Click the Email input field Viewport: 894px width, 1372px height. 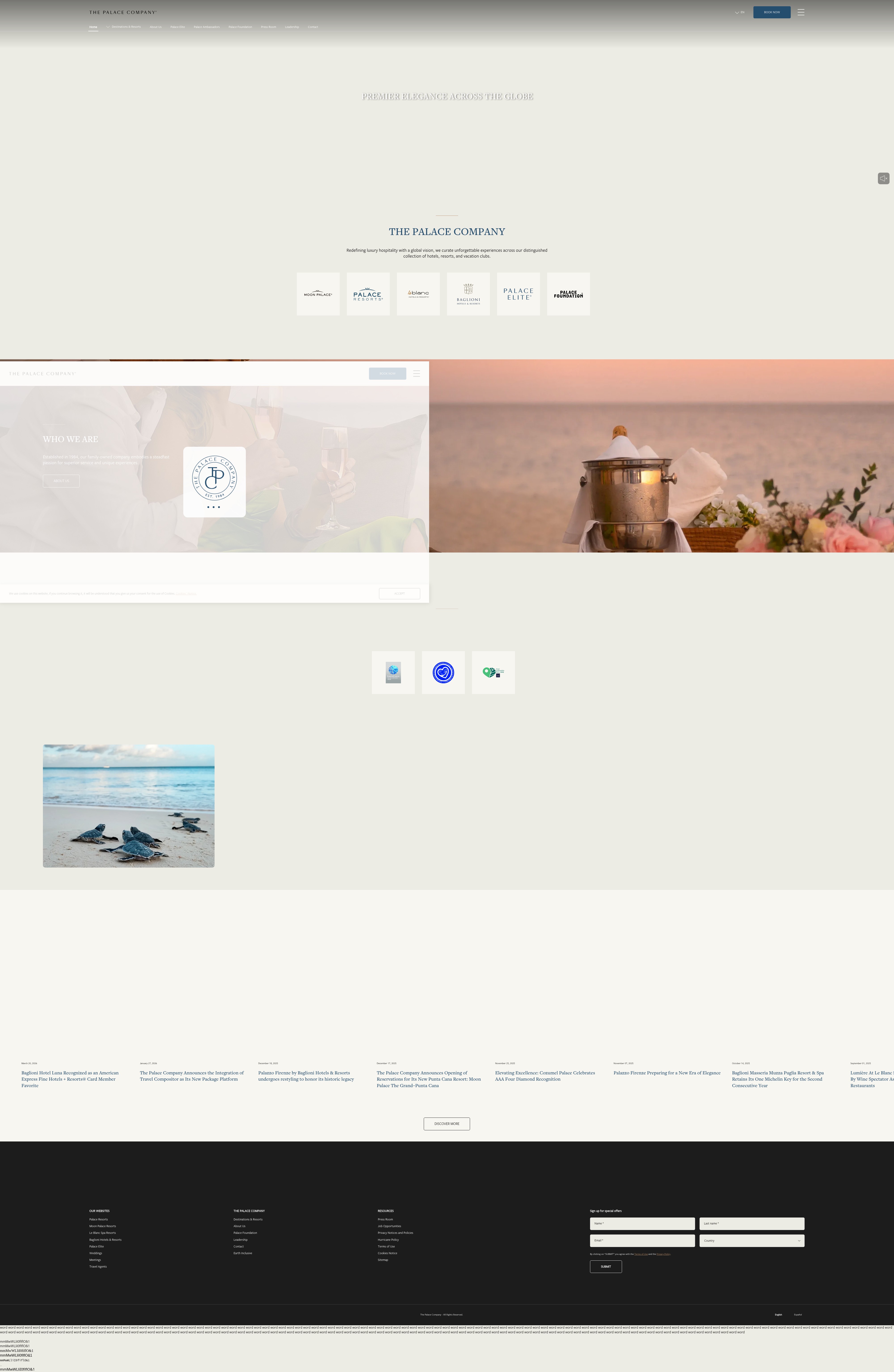click(642, 1241)
